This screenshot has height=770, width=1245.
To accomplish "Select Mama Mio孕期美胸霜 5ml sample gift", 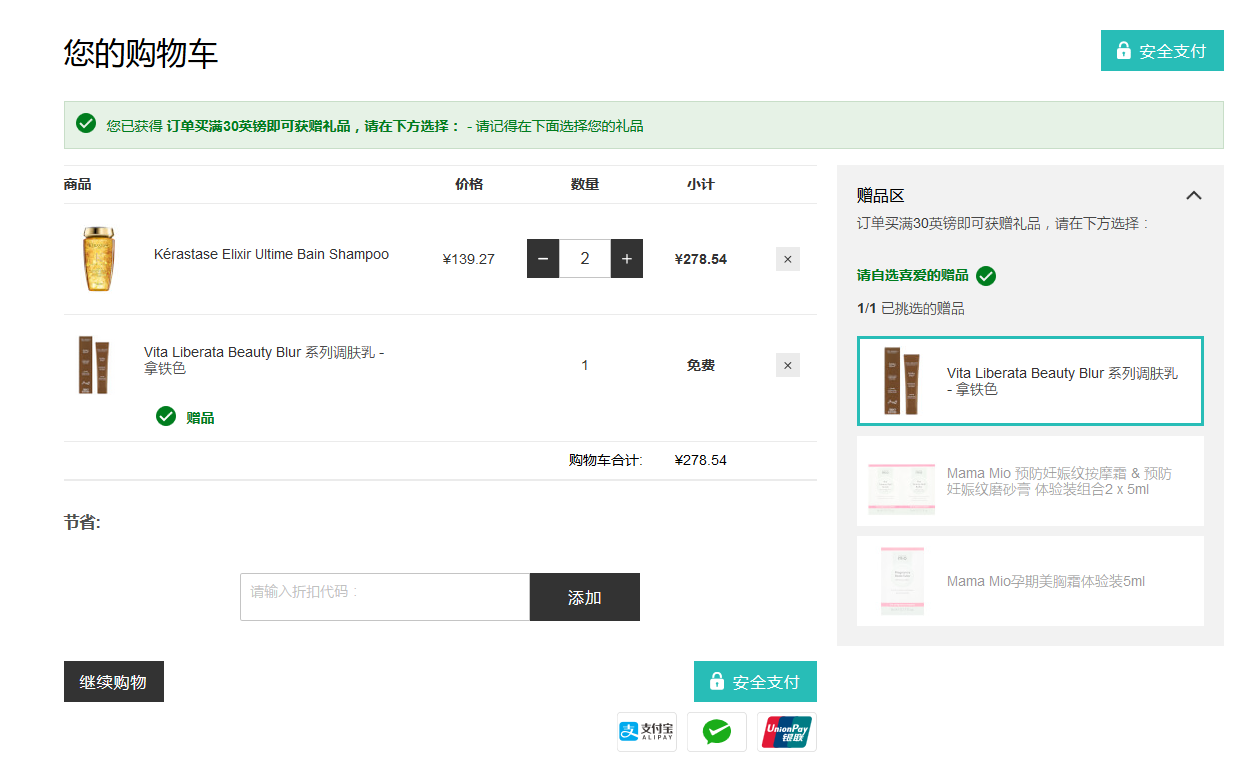I will (1030, 581).
